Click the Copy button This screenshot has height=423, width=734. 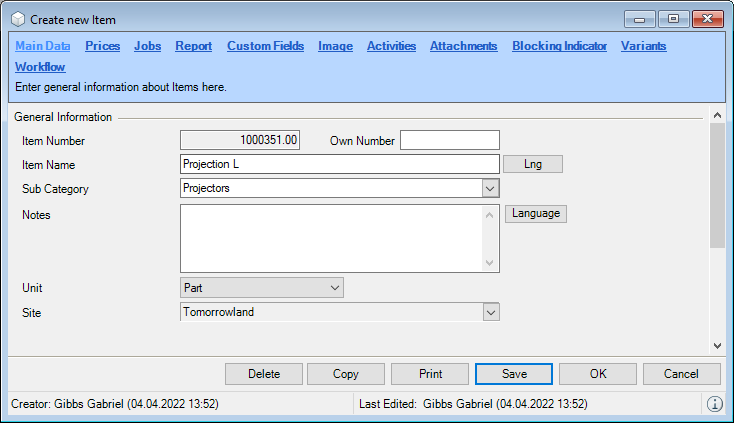345,374
